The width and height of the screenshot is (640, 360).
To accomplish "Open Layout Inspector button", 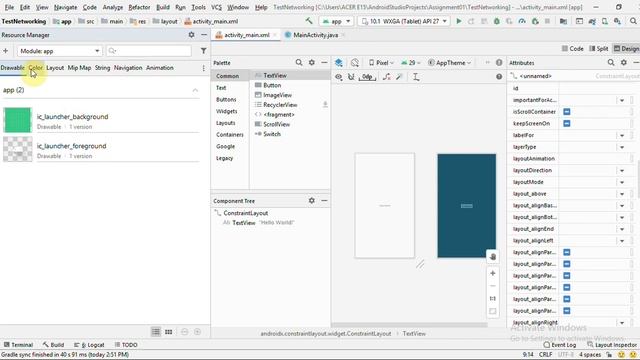I will pyautogui.click(x=612, y=345).
